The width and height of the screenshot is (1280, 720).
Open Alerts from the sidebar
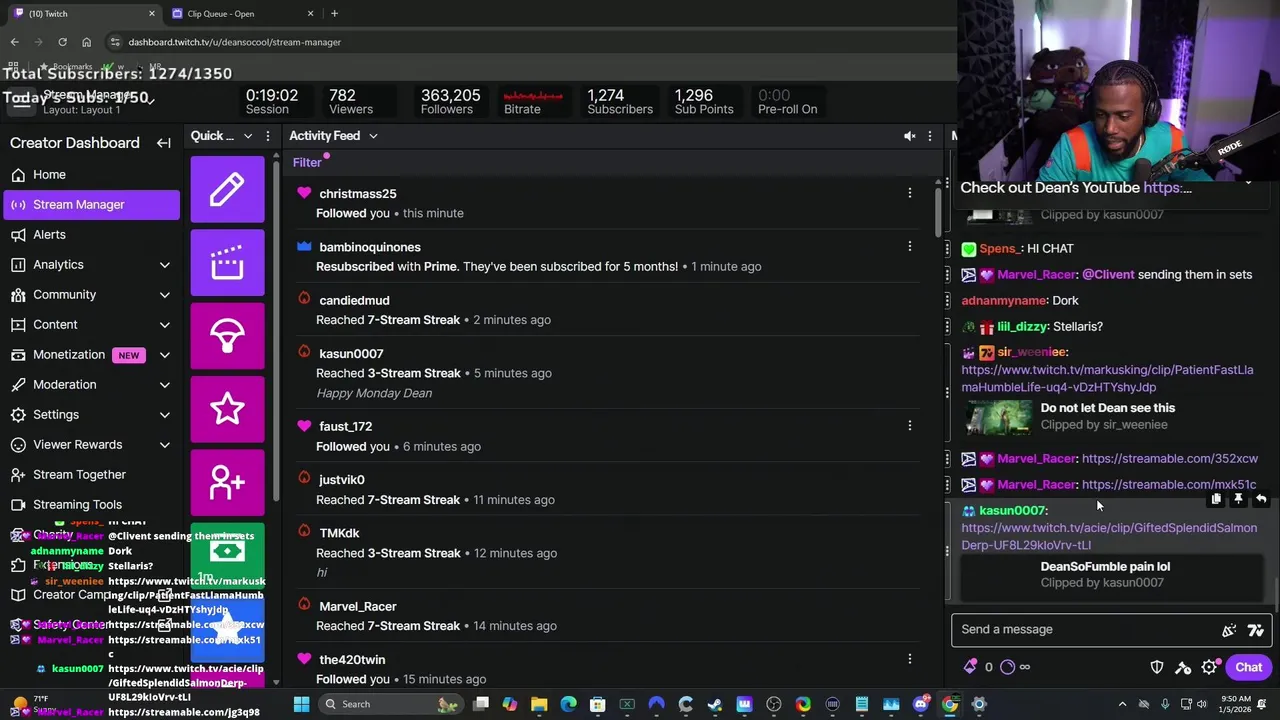click(x=91, y=234)
